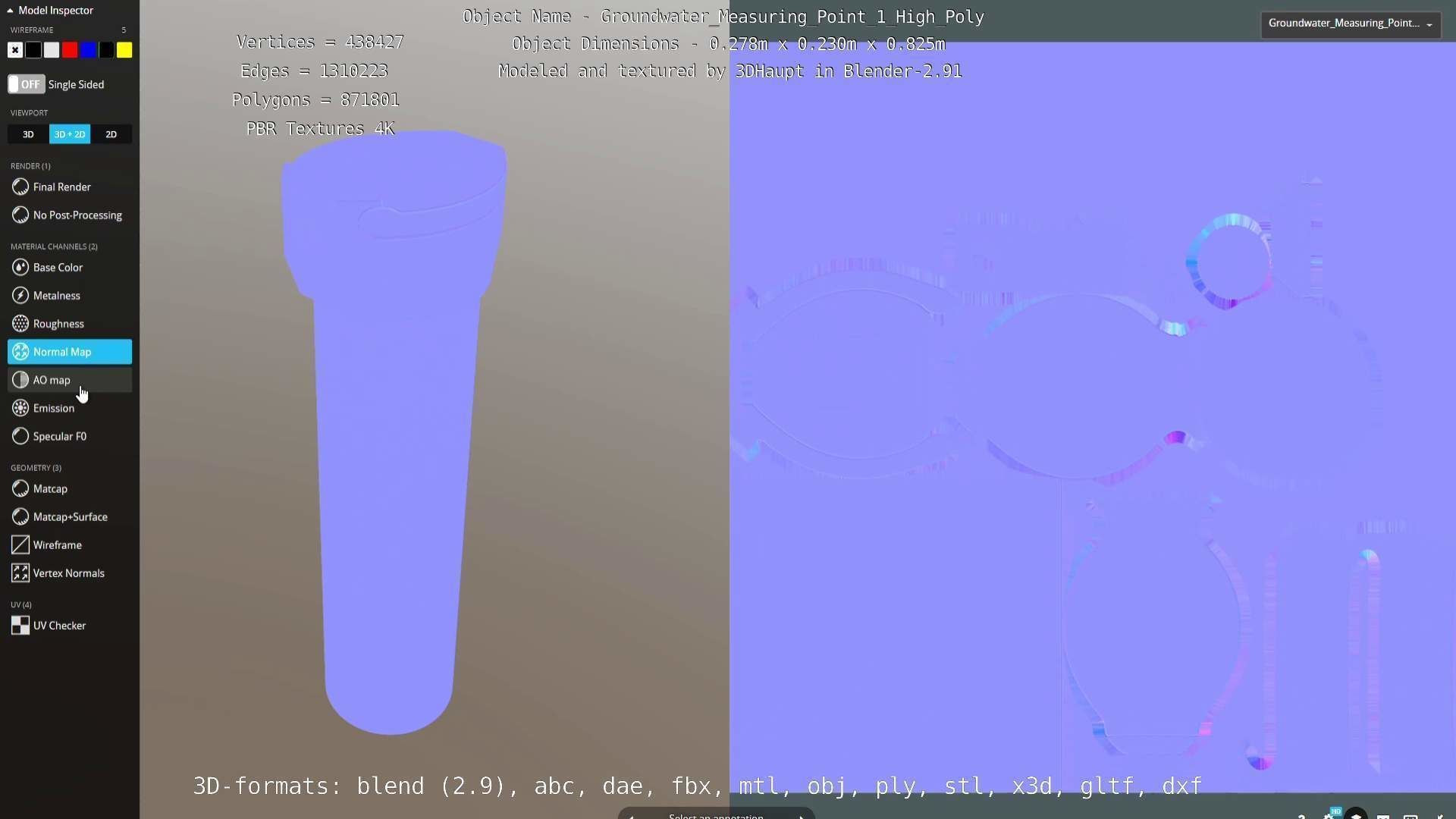Image resolution: width=1456 pixels, height=819 pixels.
Task: Toggle the Single Sided OFF switch
Action: (27, 84)
